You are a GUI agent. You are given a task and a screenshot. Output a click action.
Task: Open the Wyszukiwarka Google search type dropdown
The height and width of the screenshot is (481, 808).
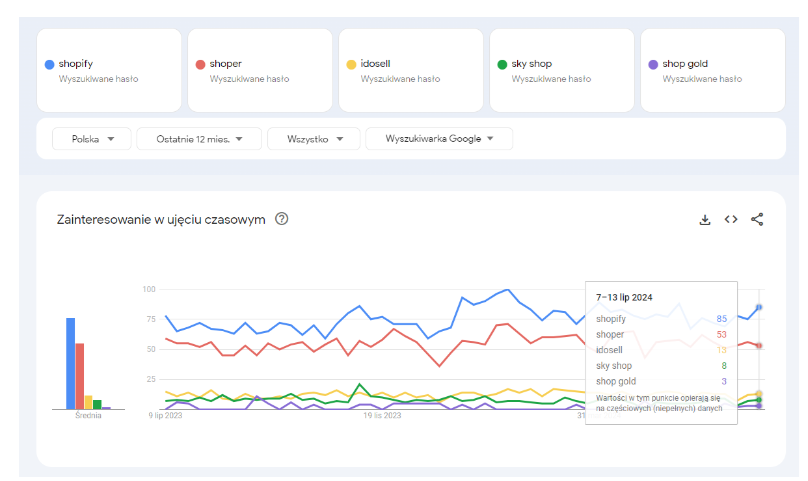(x=438, y=139)
